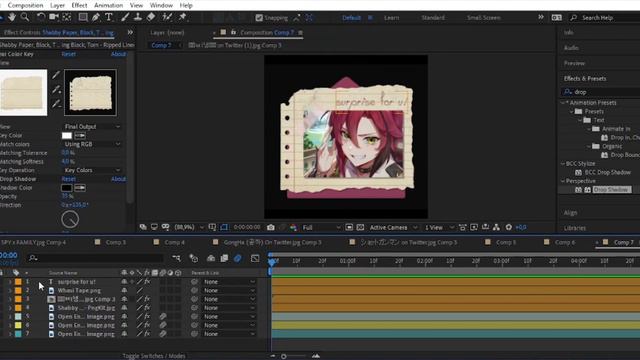Image resolution: width=640 pixels, height=360 pixels.
Task: Select the Rotation tool
Action: pyautogui.click(x=40, y=17)
